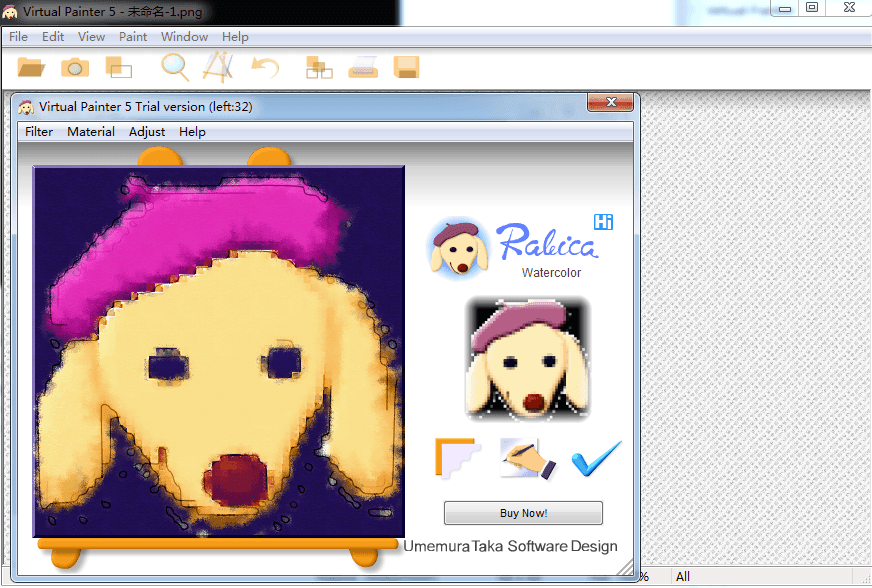The image size is (872, 588).
Task: Open an image file with the folder icon
Action: pyautogui.click(x=30, y=68)
